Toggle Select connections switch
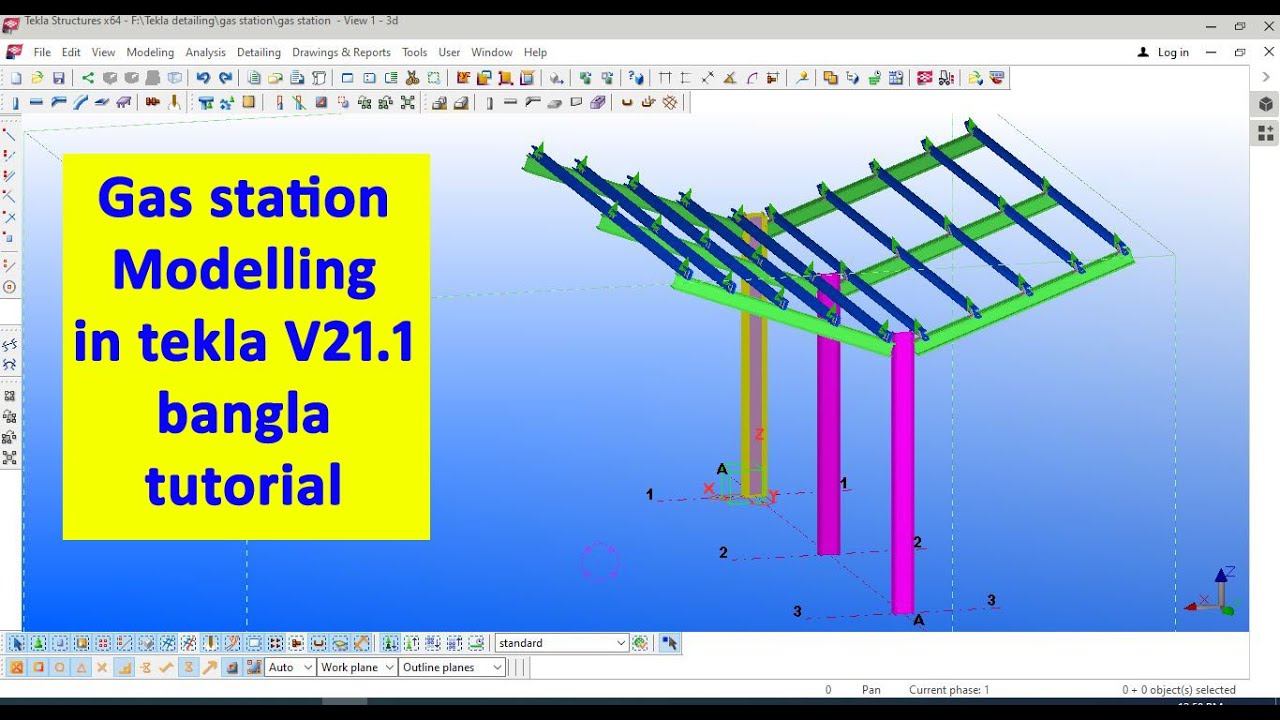Image resolution: width=1280 pixels, height=720 pixels. 38,643
